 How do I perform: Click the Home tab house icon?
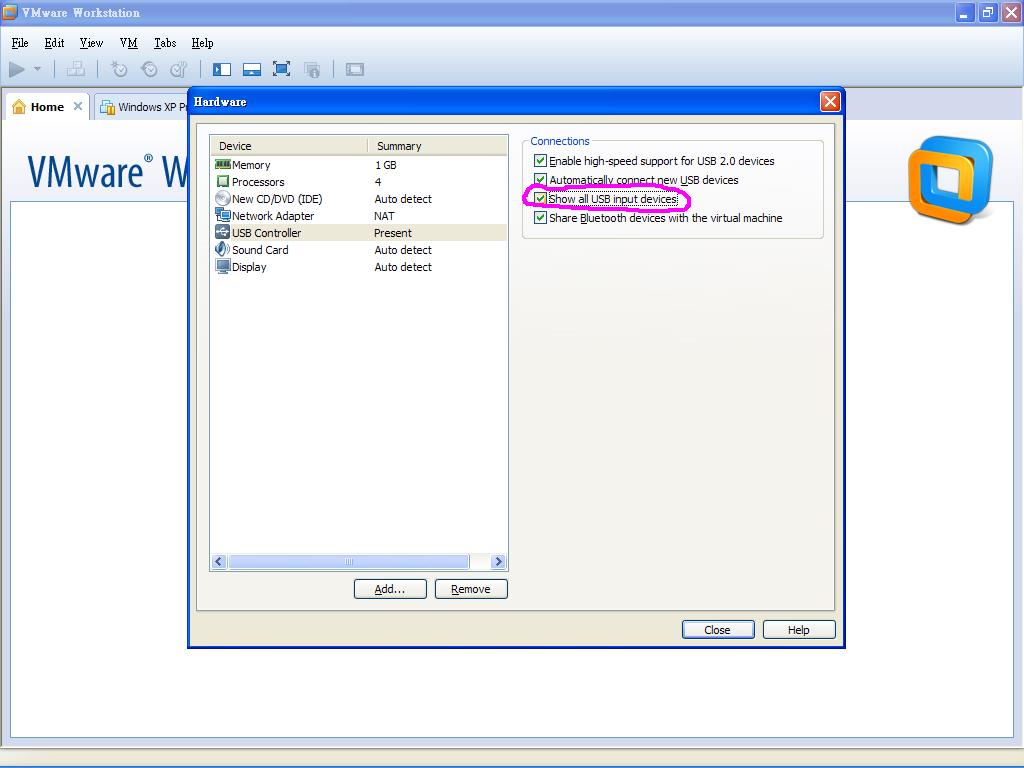coord(19,106)
